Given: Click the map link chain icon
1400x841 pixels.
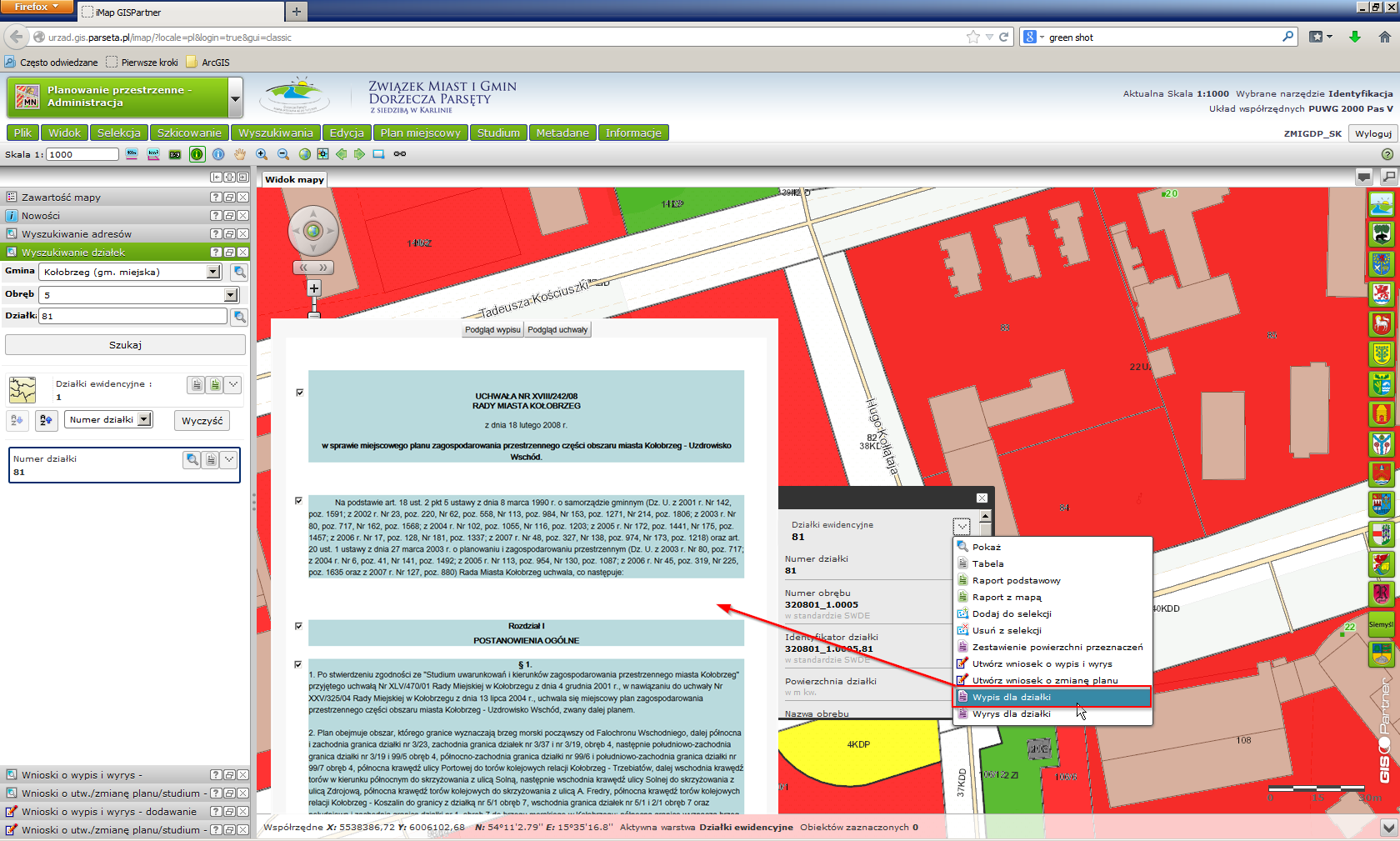Looking at the screenshot, I should (x=400, y=154).
